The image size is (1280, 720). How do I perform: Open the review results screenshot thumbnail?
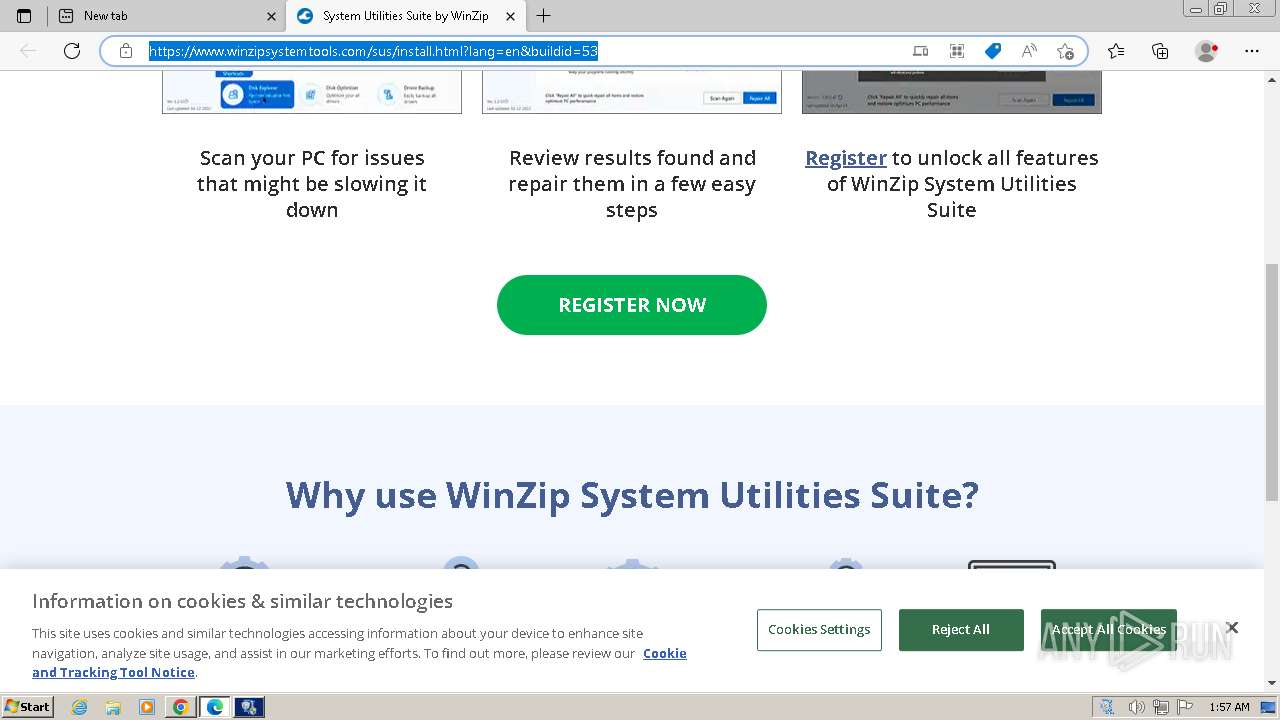click(x=632, y=92)
